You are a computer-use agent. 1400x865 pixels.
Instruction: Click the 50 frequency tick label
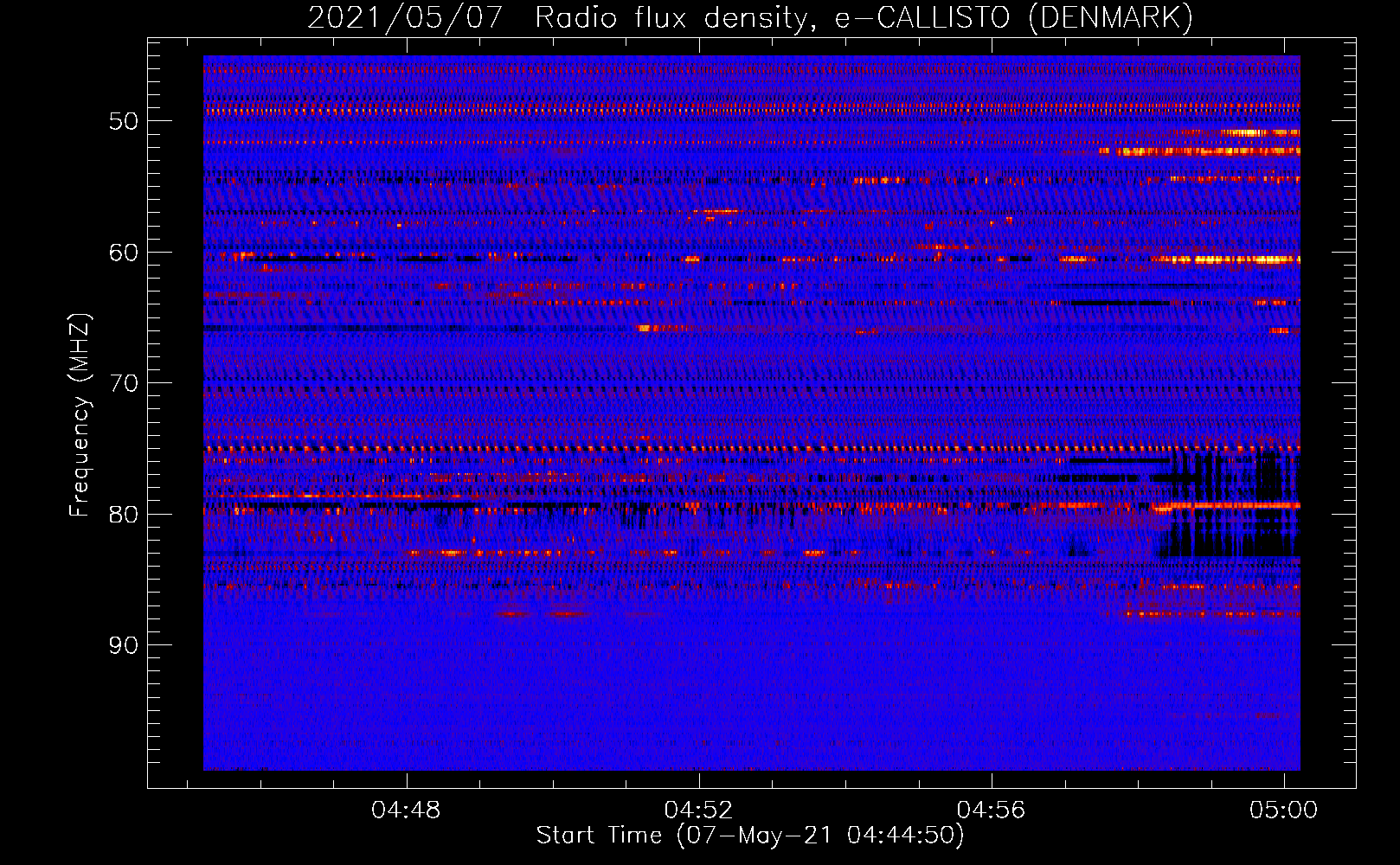point(124,121)
